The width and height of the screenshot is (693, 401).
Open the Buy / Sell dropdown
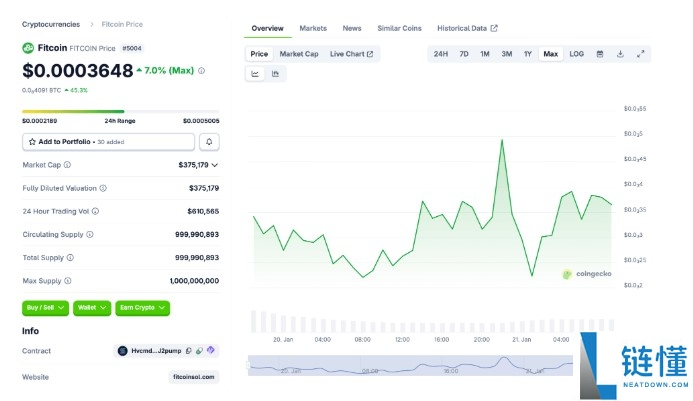coord(46,308)
